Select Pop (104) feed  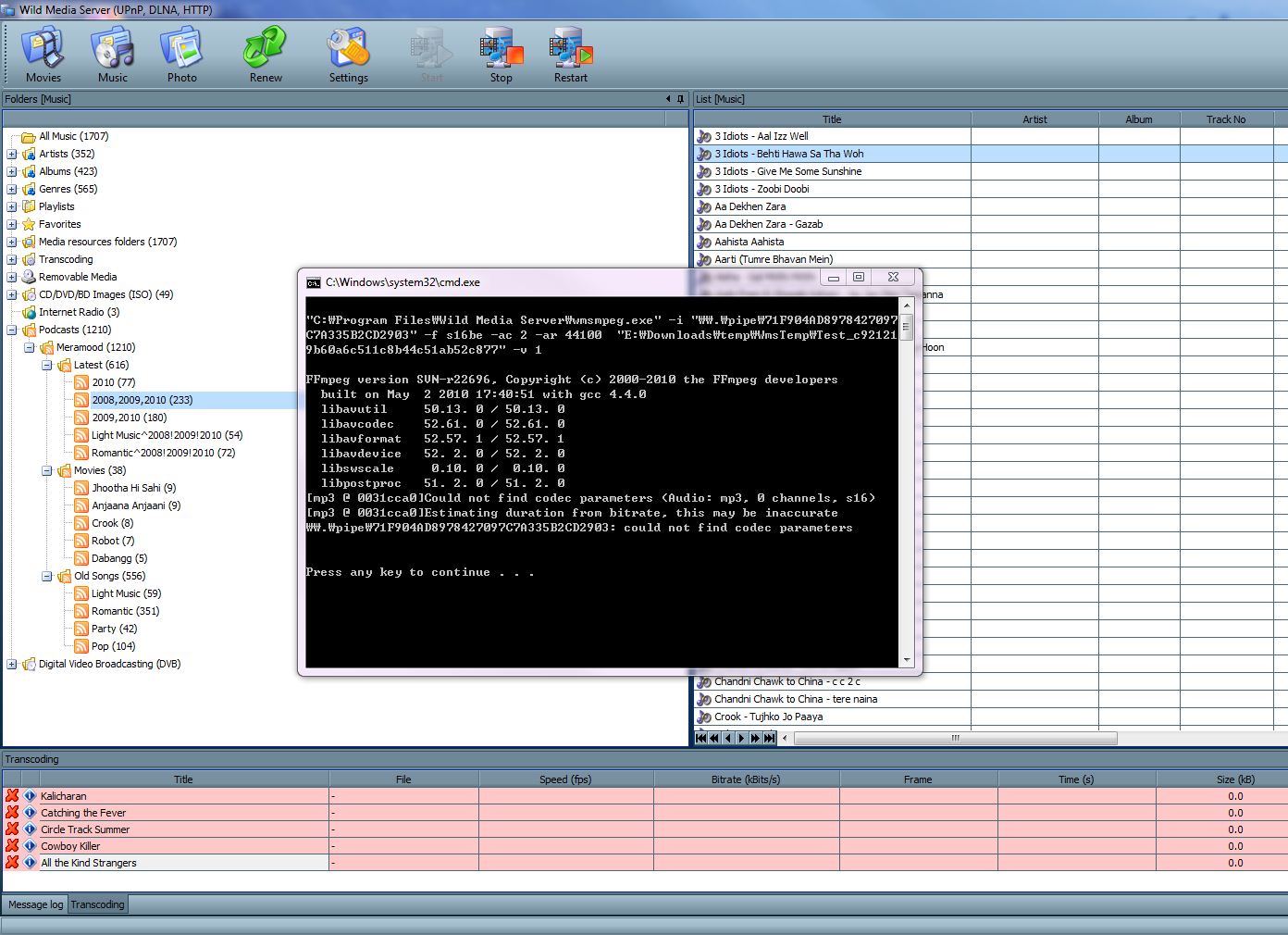coord(113,646)
